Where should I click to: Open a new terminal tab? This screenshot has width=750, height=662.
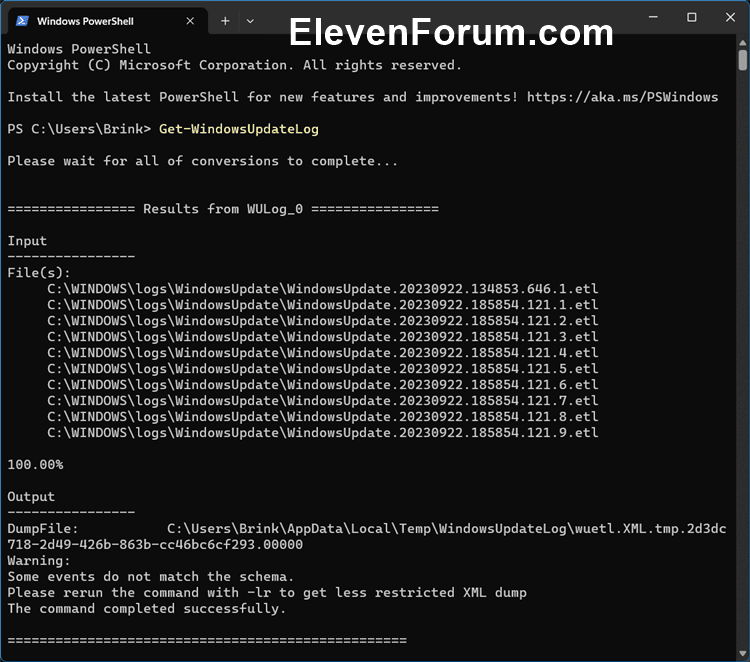(x=225, y=21)
